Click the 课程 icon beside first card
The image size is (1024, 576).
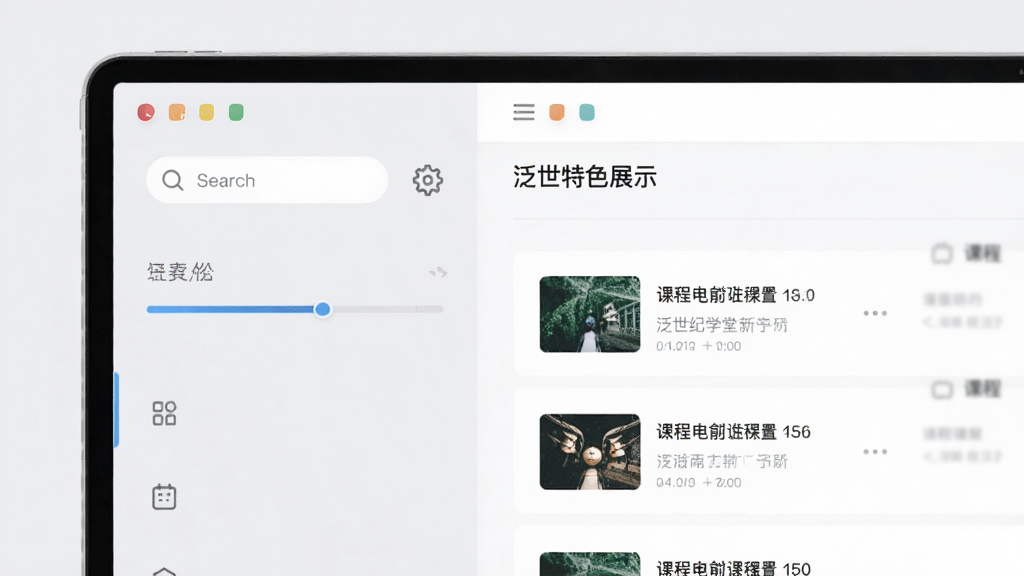click(942, 253)
